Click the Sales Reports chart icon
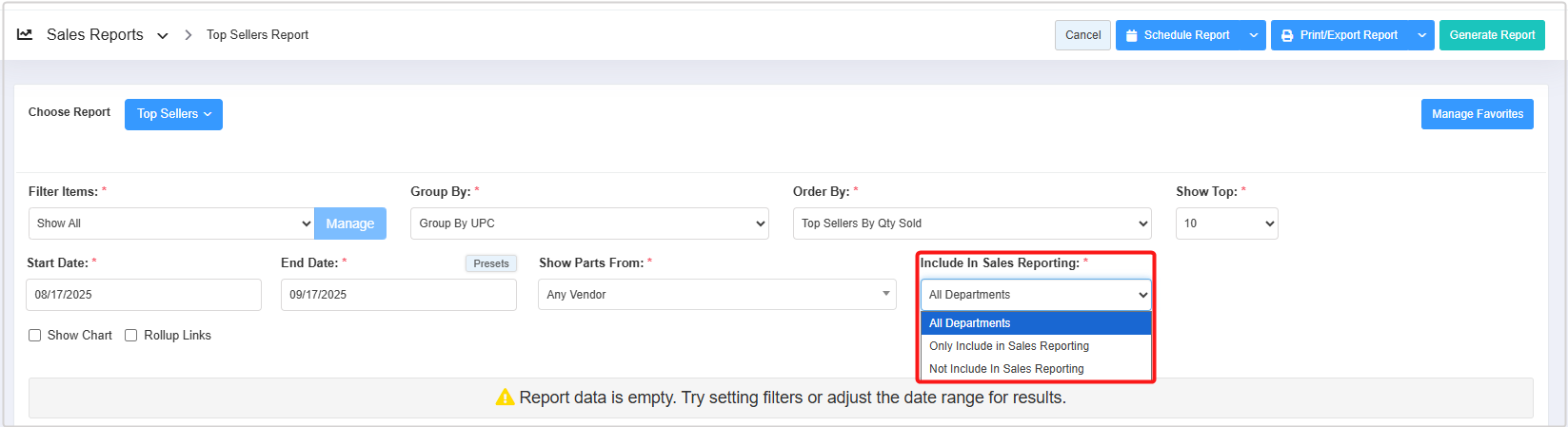Screen dimensions: 1568x427 (25, 34)
